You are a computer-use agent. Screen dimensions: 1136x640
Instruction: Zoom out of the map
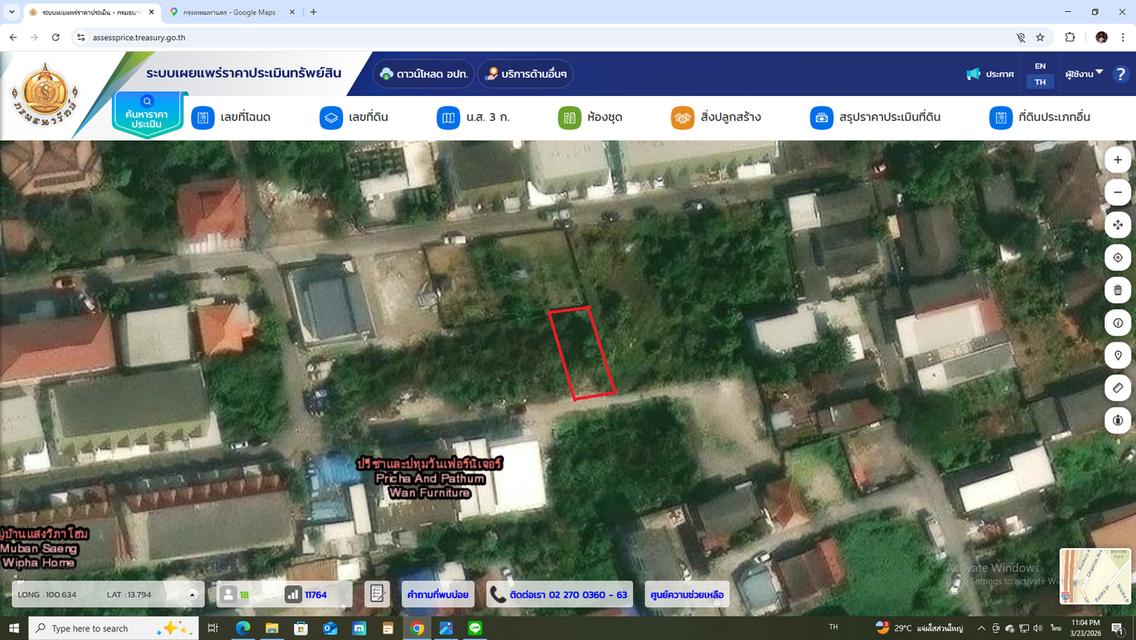1118,192
